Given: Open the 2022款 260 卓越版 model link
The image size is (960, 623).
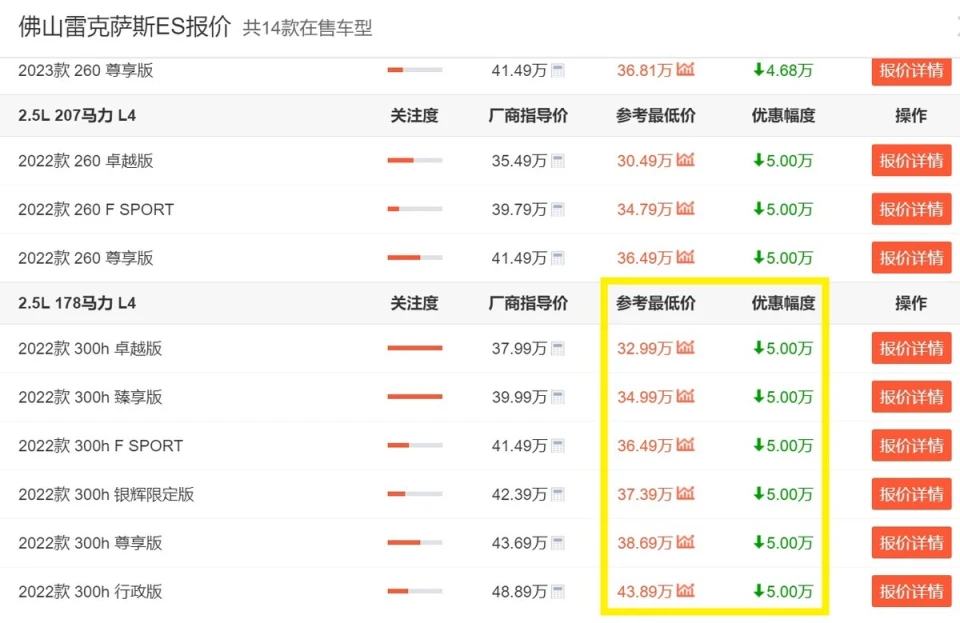Looking at the screenshot, I should [86, 161].
